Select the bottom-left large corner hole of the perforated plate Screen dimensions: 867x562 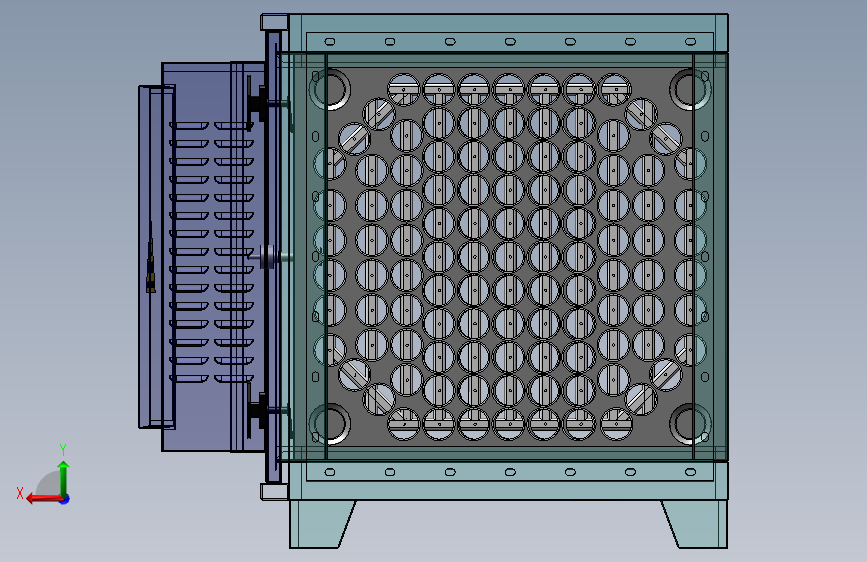pyautogui.click(x=331, y=424)
